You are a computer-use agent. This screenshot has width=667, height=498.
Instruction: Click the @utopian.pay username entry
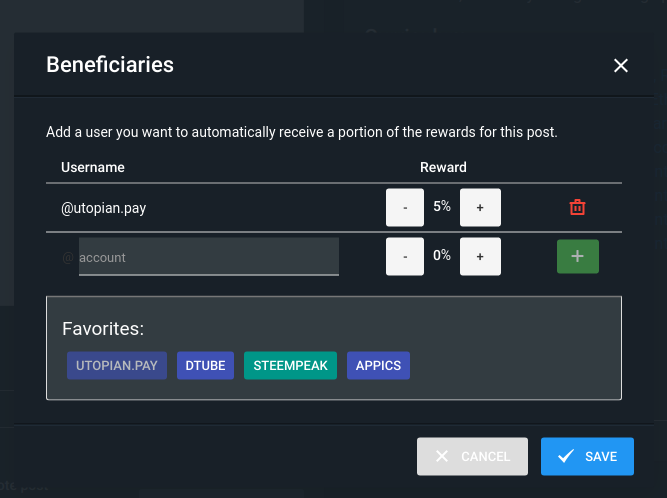103,208
